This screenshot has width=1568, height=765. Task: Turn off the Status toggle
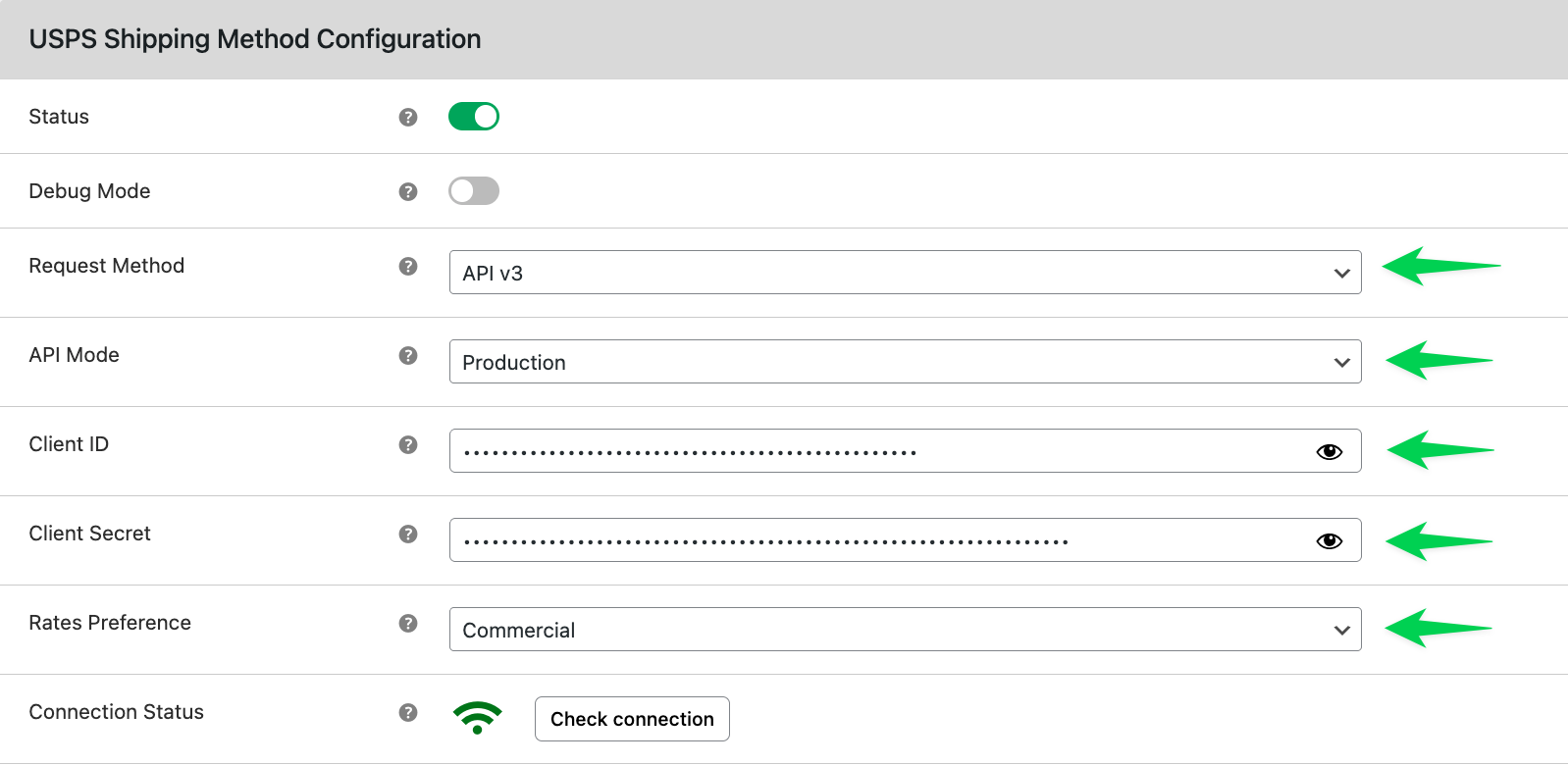click(474, 117)
